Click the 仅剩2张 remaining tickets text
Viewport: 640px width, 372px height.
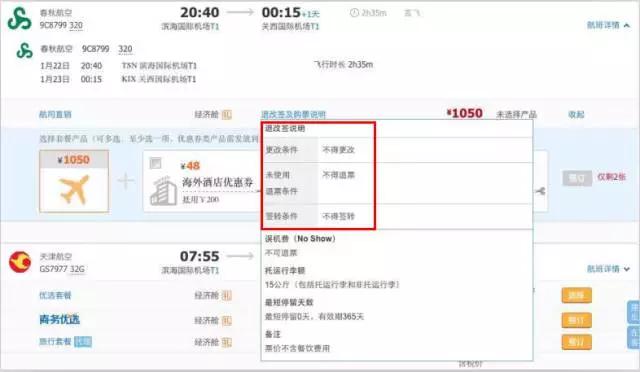click(611, 177)
